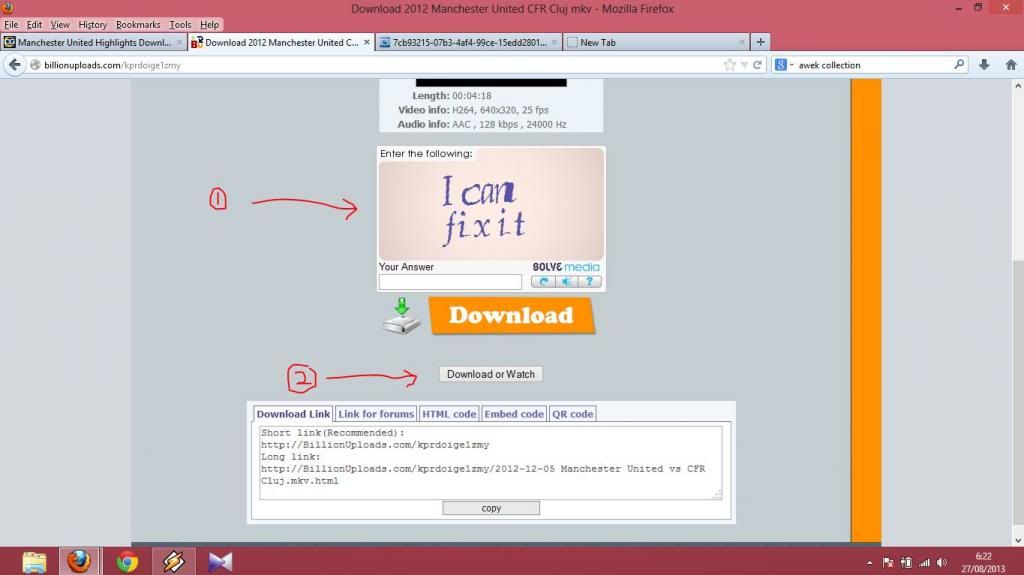Open the Help menu
Viewport: 1024px width, 575px height.
pyautogui.click(x=209, y=25)
